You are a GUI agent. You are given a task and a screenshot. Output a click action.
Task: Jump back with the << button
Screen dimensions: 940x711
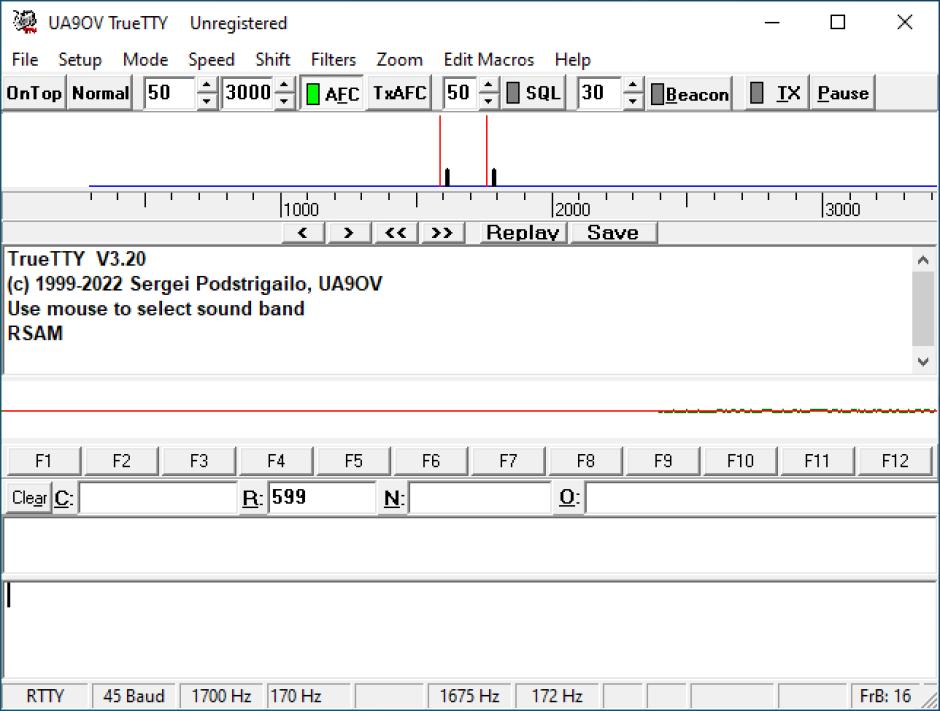tap(396, 233)
